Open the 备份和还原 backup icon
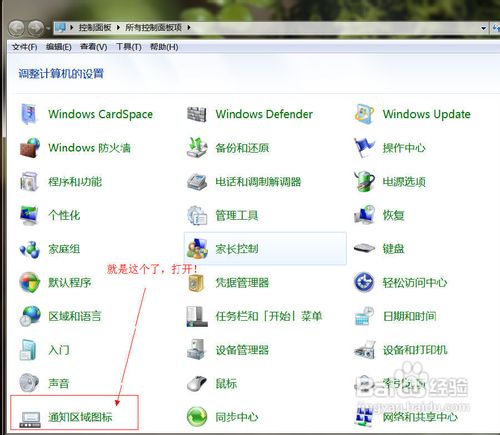 (197, 148)
